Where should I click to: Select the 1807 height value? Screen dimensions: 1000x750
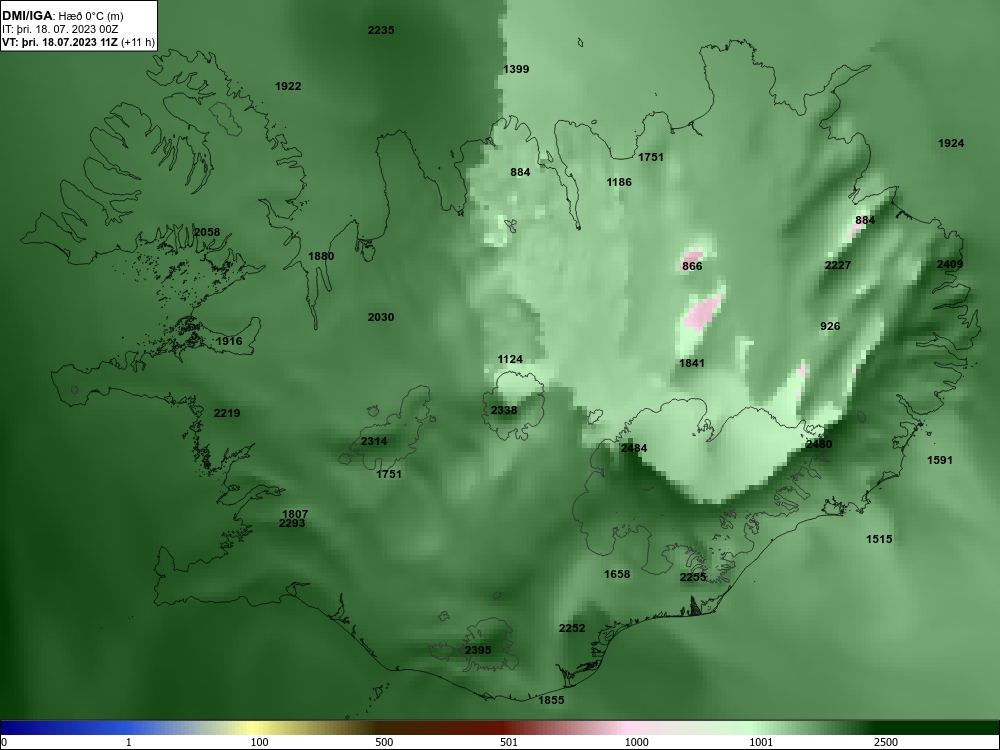(x=295, y=514)
